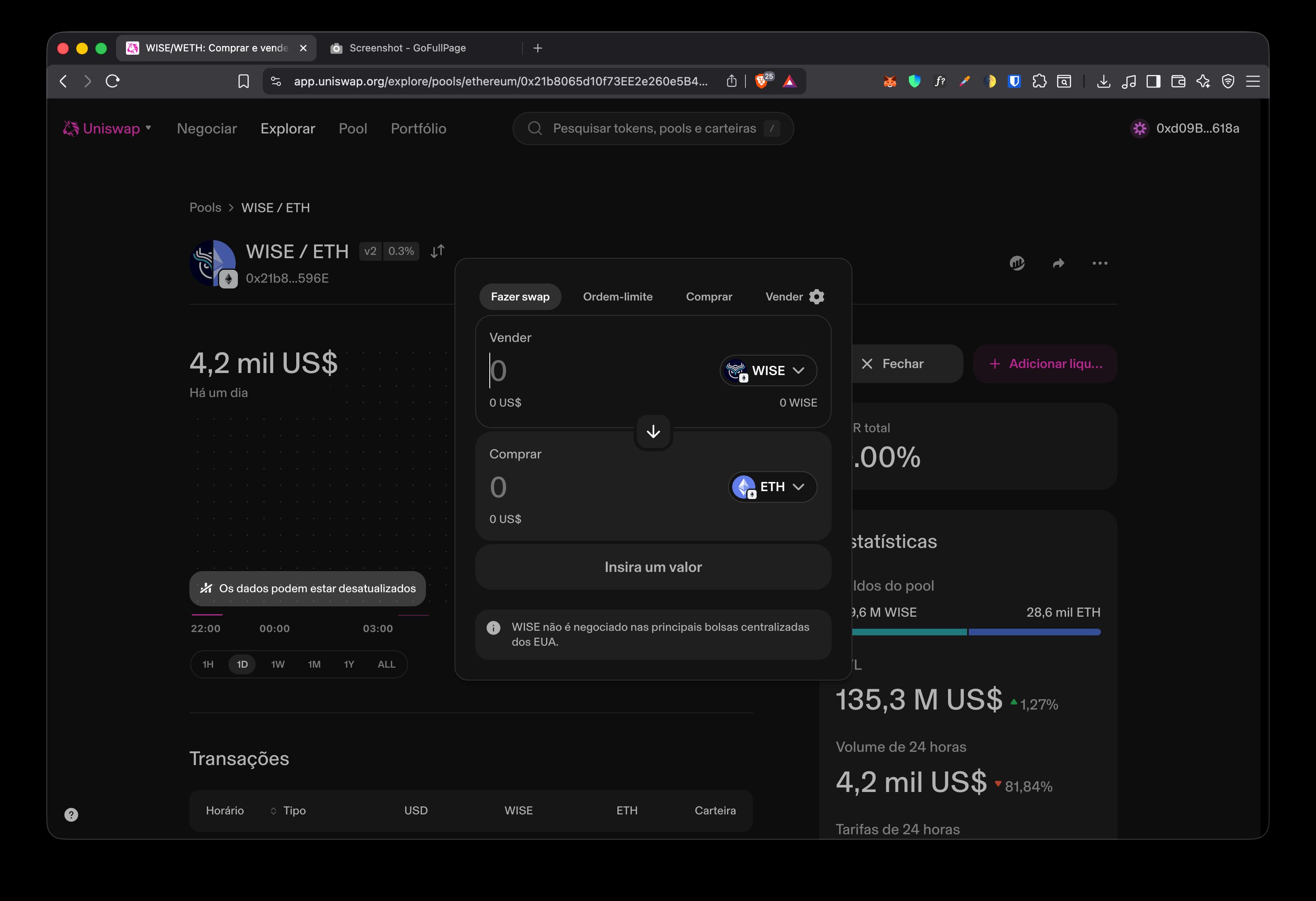Select the 1M chart timeframe
The width and height of the screenshot is (1316, 901).
(314, 664)
